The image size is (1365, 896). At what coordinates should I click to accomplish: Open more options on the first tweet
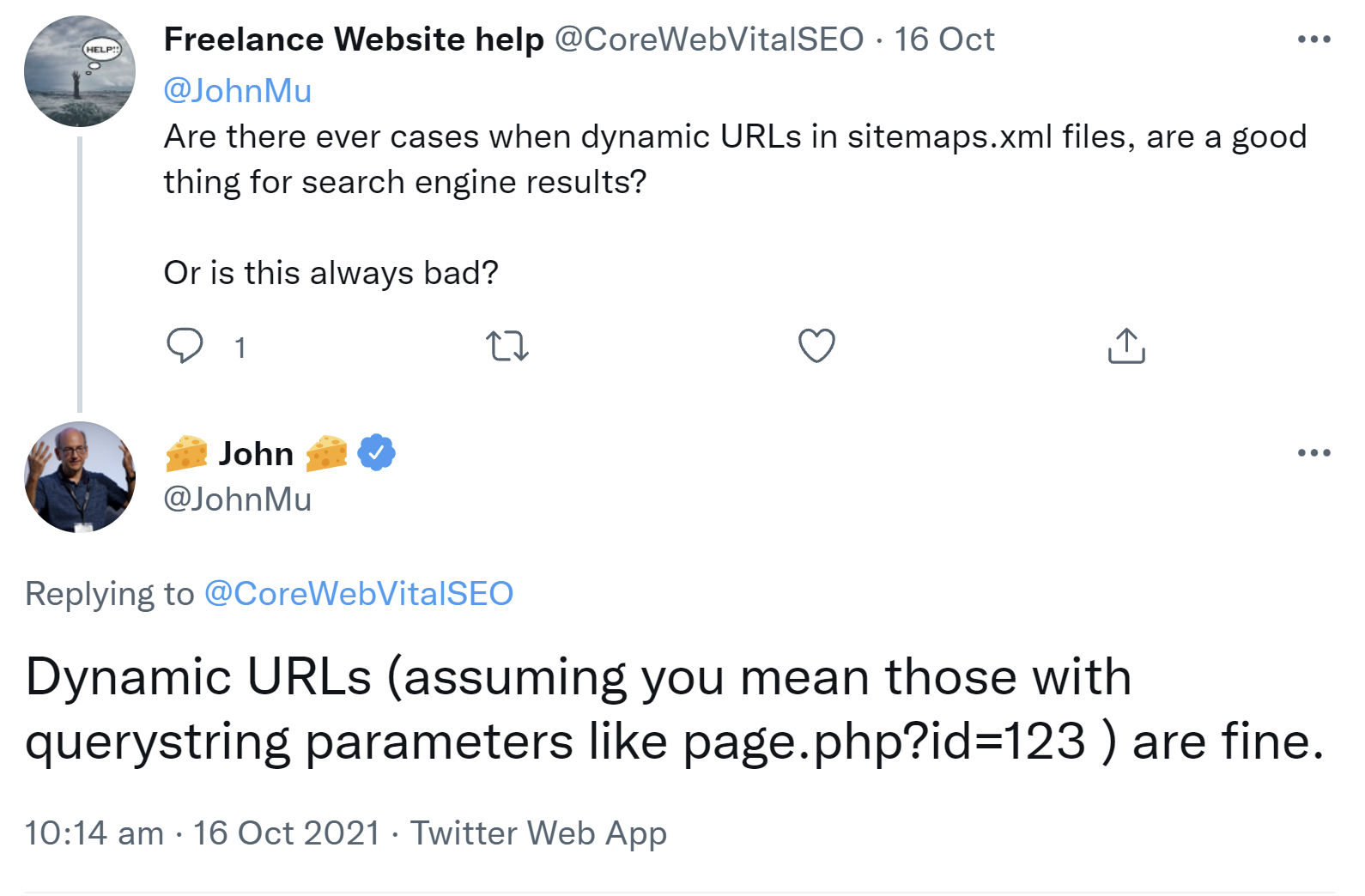pos(1315,39)
